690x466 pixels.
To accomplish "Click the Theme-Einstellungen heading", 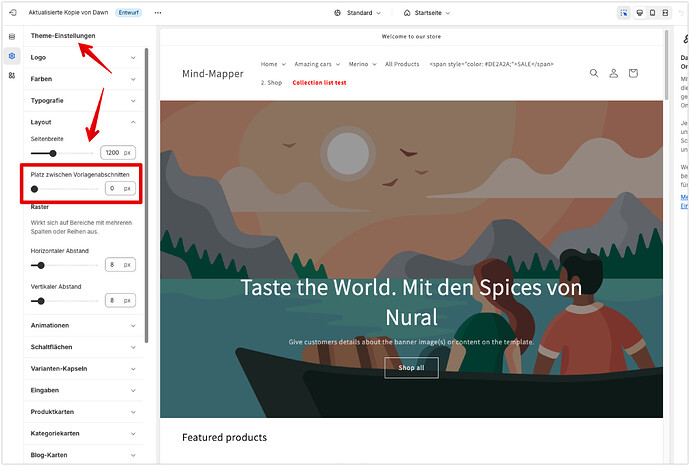I will click(x=63, y=36).
